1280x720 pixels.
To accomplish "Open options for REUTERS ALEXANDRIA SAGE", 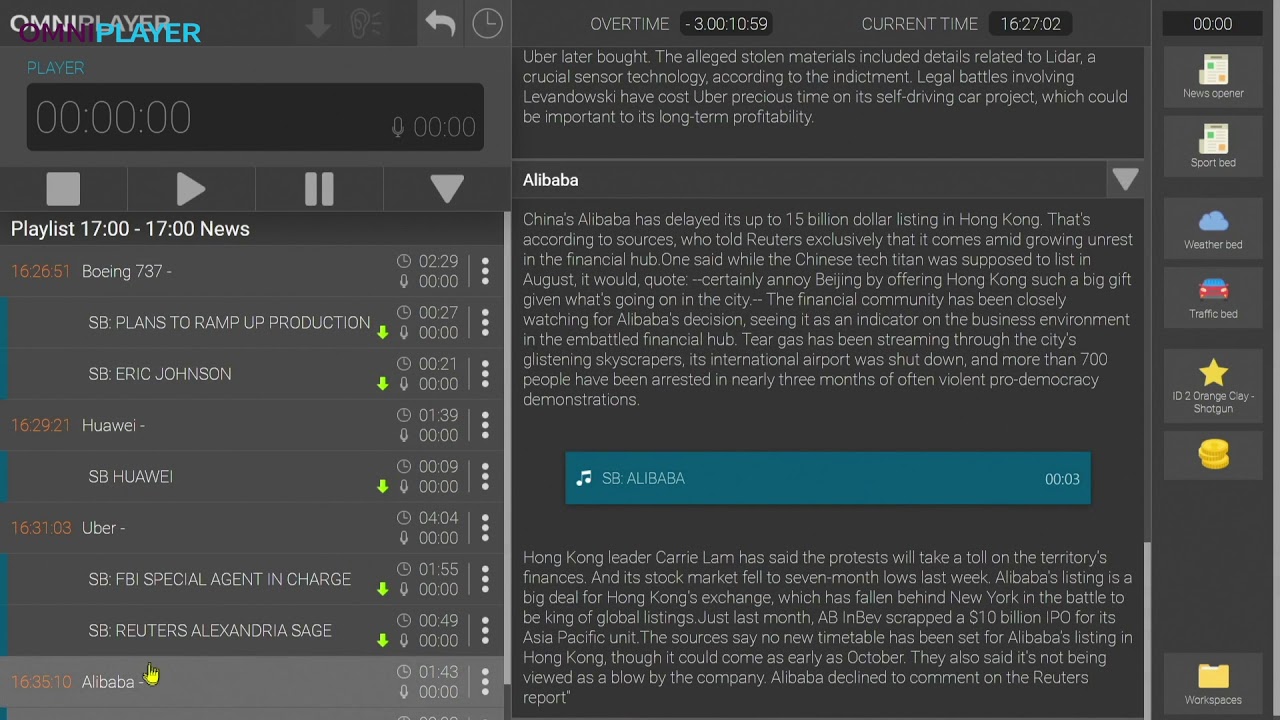I will click(485, 630).
